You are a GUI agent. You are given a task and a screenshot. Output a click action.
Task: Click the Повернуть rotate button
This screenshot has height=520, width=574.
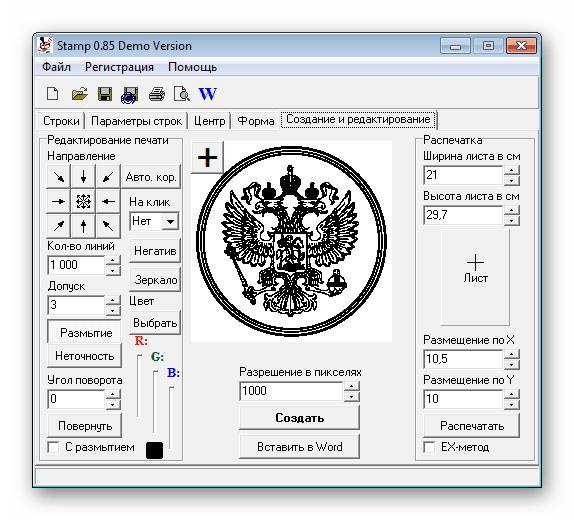(85, 426)
